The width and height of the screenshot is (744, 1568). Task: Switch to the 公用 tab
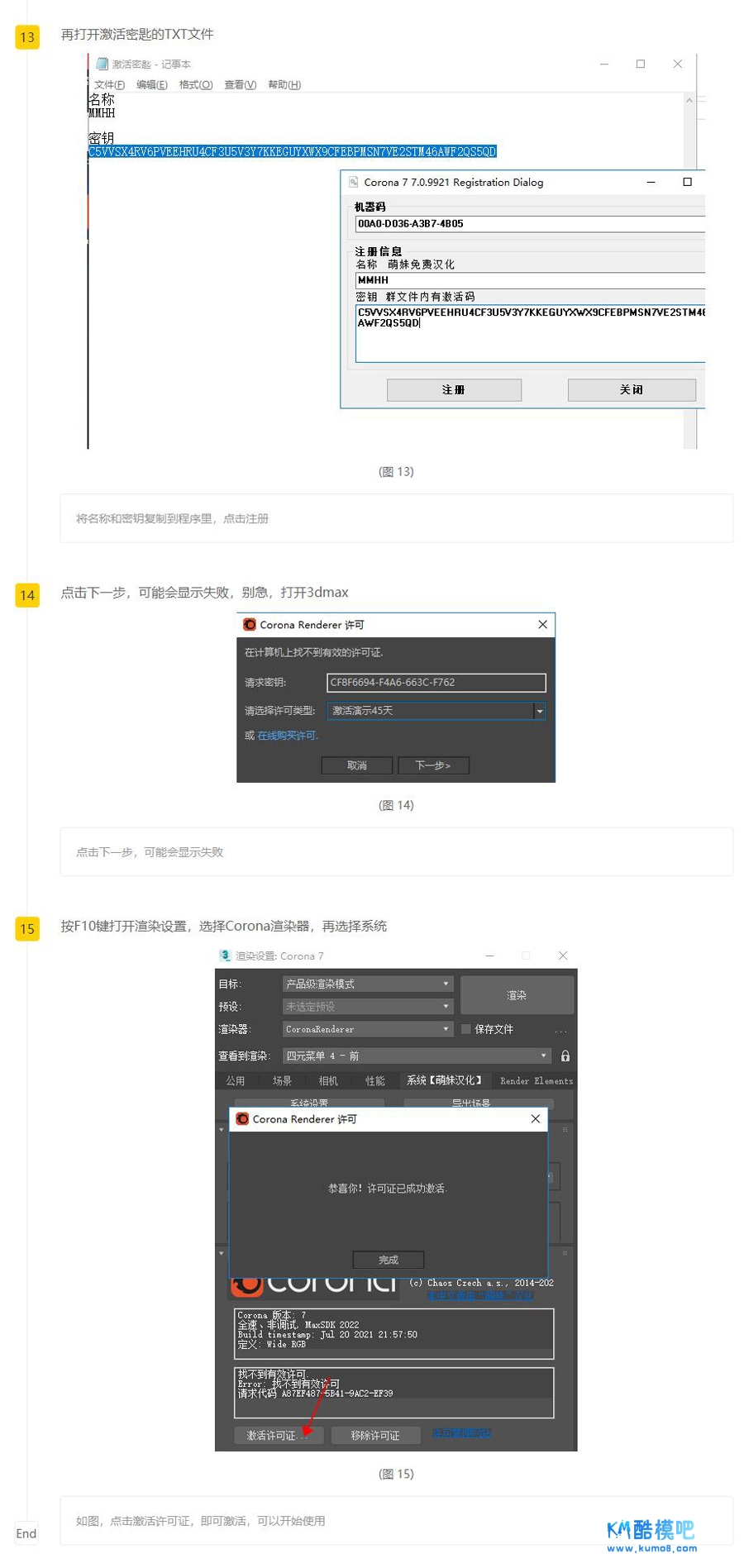coord(236,1080)
